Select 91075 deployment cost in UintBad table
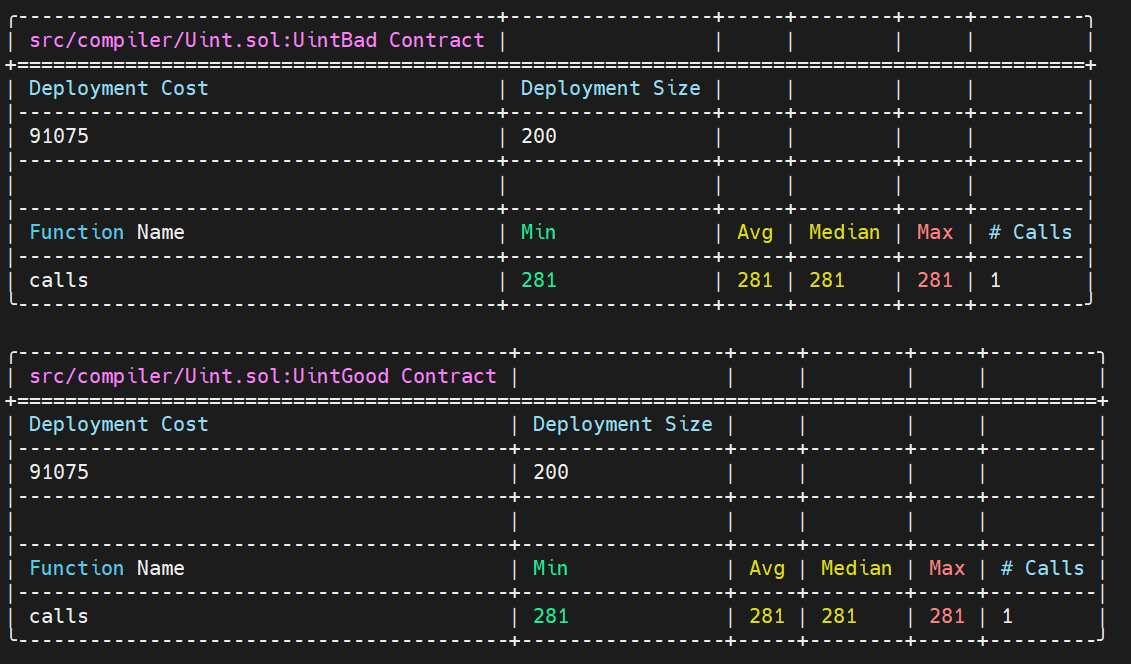The width and height of the screenshot is (1131, 664). (x=58, y=136)
